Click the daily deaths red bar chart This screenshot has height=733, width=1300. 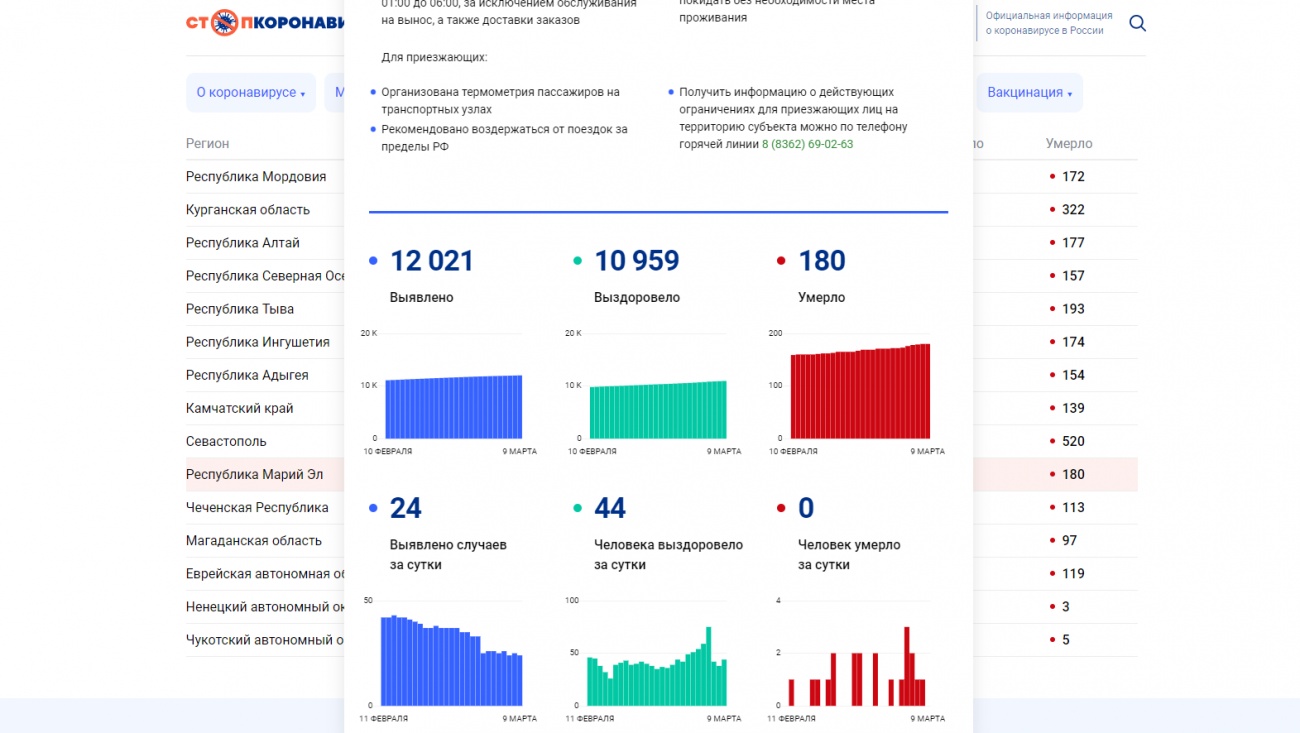pyautogui.click(x=857, y=665)
